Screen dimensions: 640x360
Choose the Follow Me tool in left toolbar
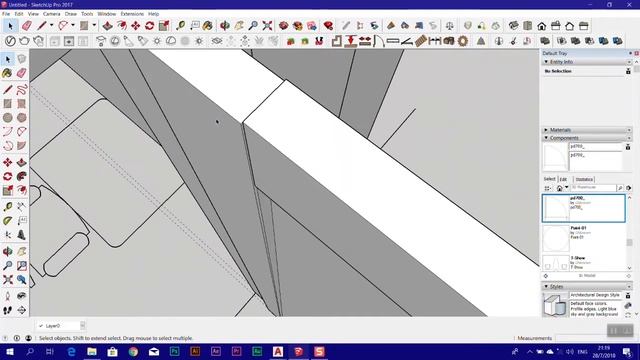(x=22, y=177)
